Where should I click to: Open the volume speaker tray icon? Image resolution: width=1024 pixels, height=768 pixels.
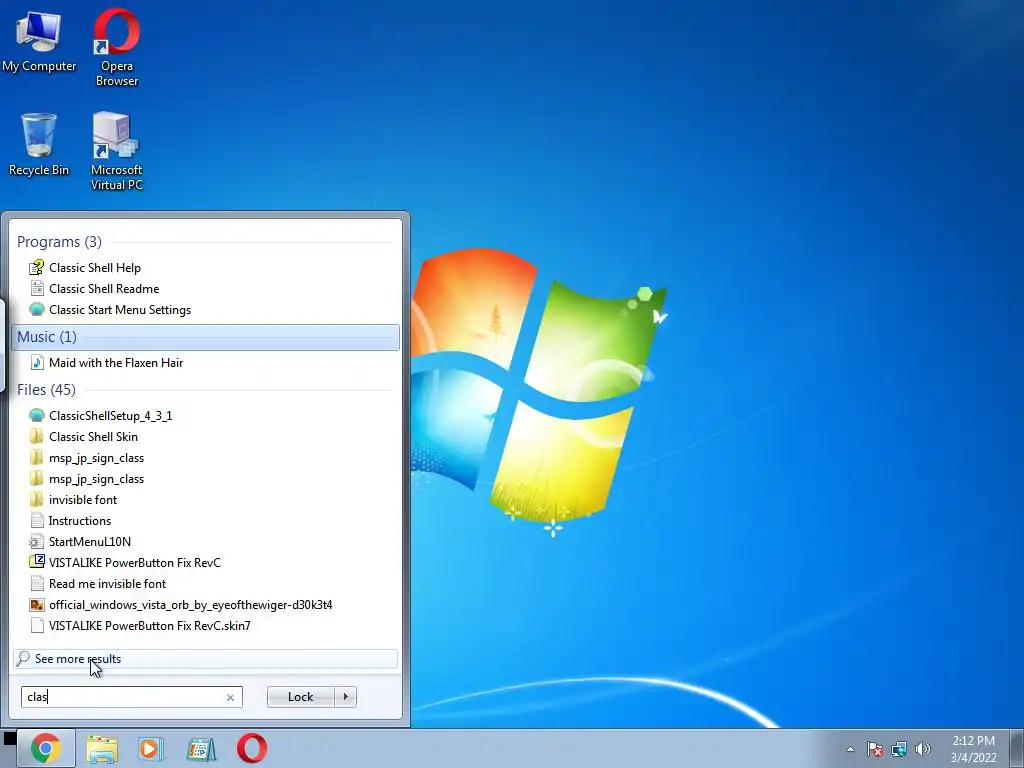(x=923, y=749)
